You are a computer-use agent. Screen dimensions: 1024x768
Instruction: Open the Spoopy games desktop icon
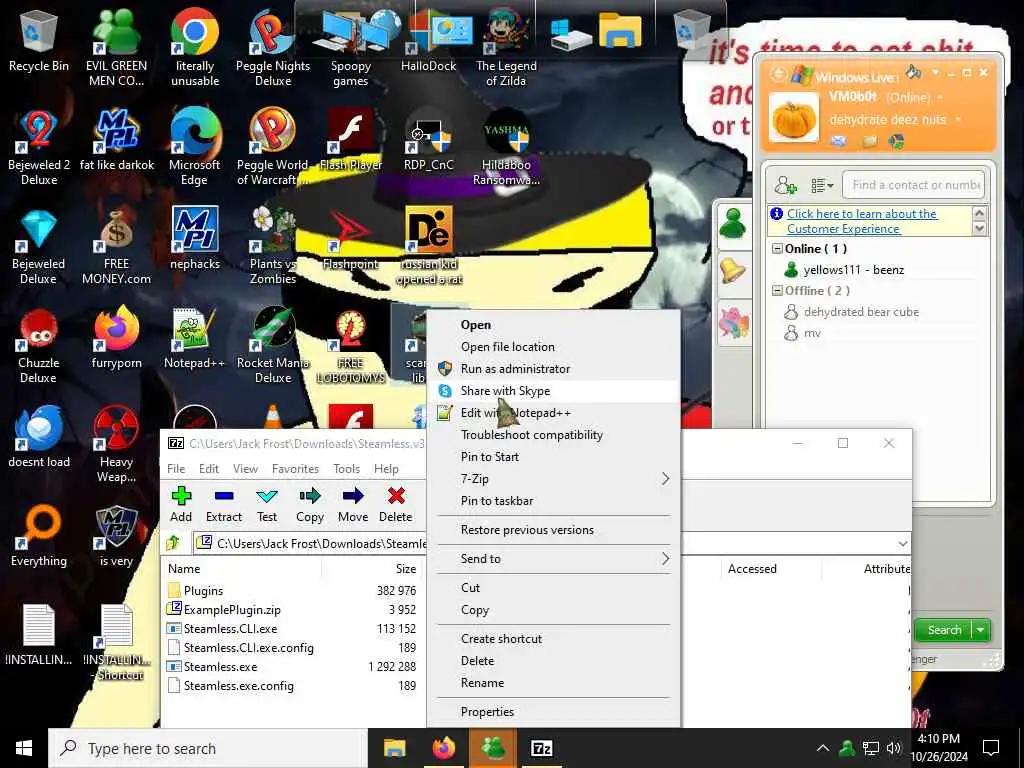[x=351, y=49]
